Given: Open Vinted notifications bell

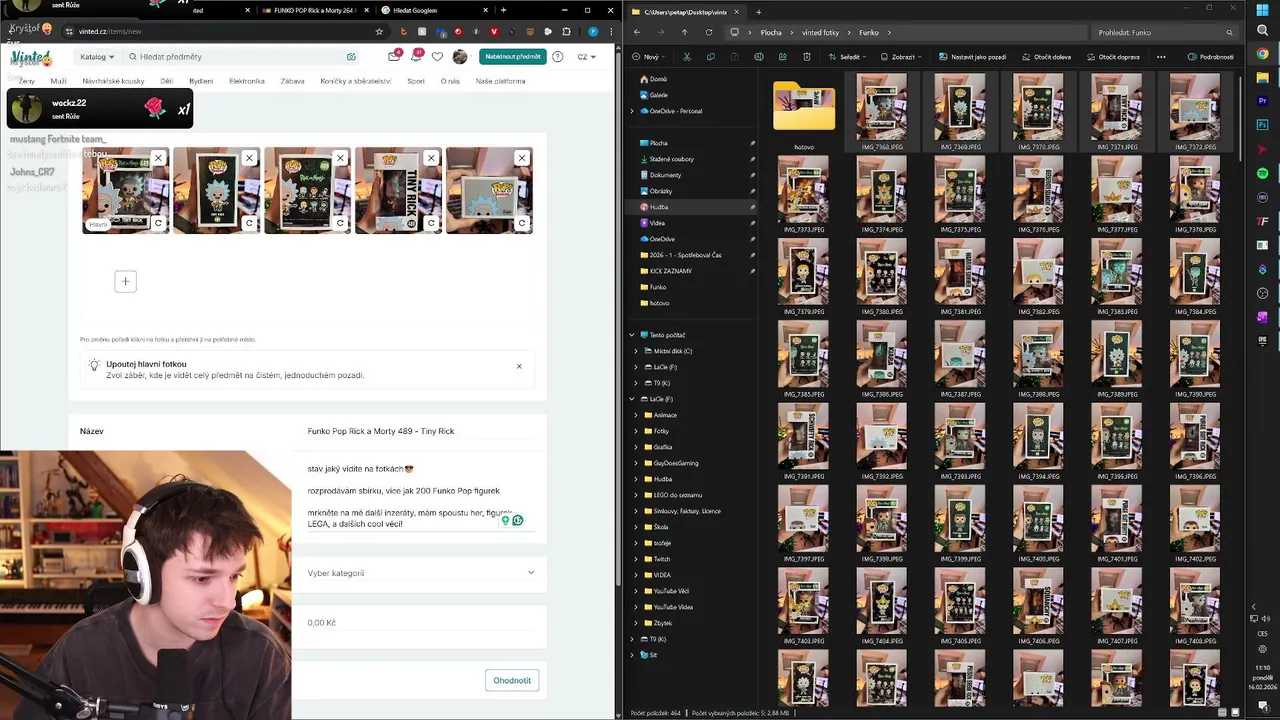Looking at the screenshot, I should pos(416,57).
